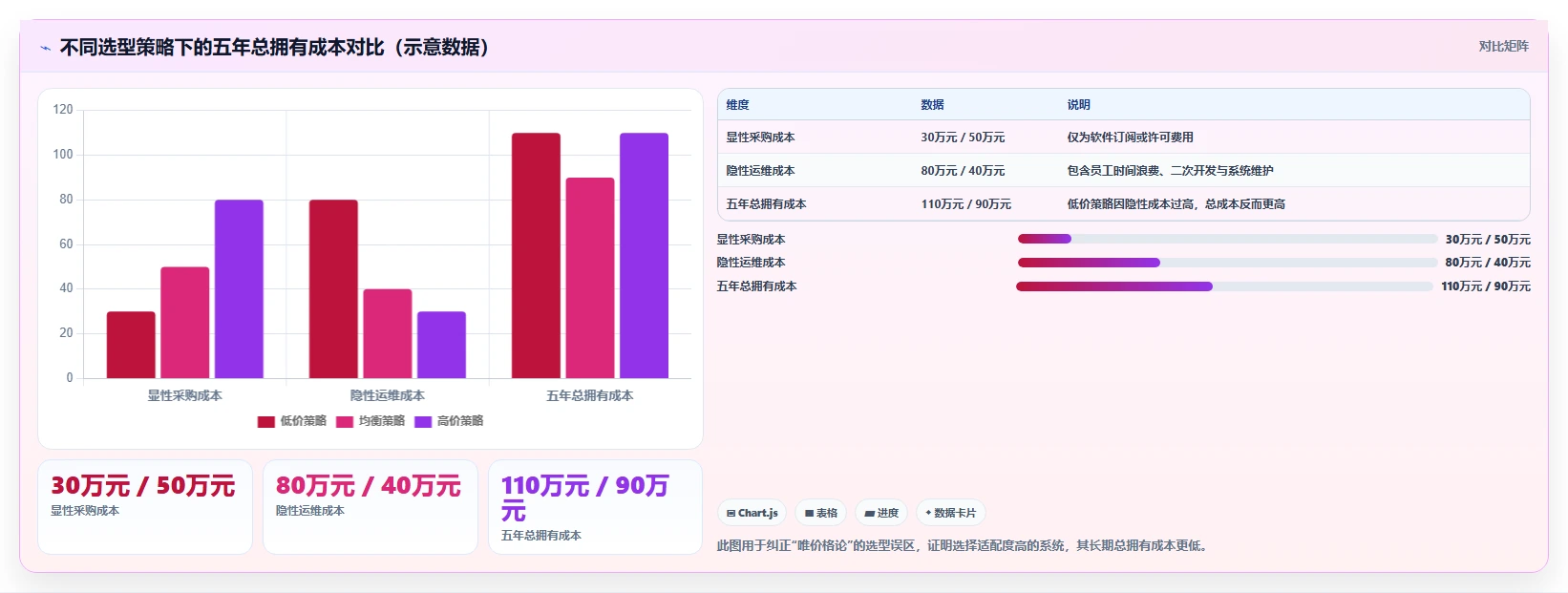The height and width of the screenshot is (593, 1568).
Task: Click the 显性采购成本 label of the progress row
Action: click(752, 240)
